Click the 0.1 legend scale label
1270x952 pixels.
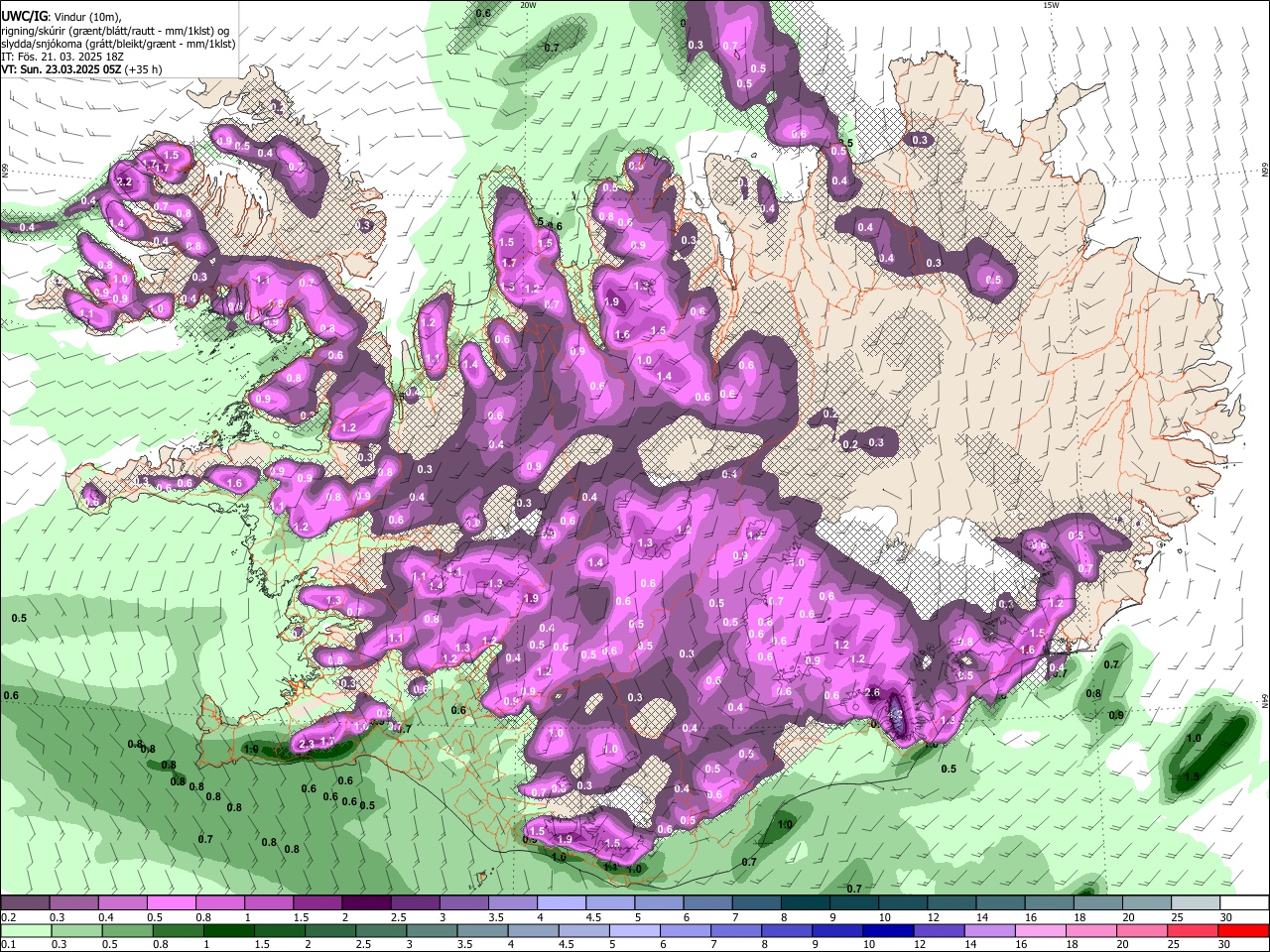[x=8, y=945]
